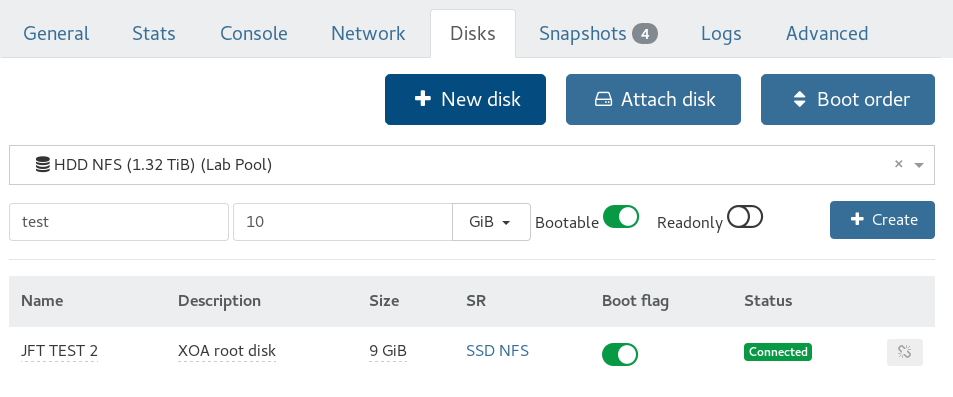This screenshot has height=397, width=953.
Task: Click the disk name field containing test
Action: [119, 222]
